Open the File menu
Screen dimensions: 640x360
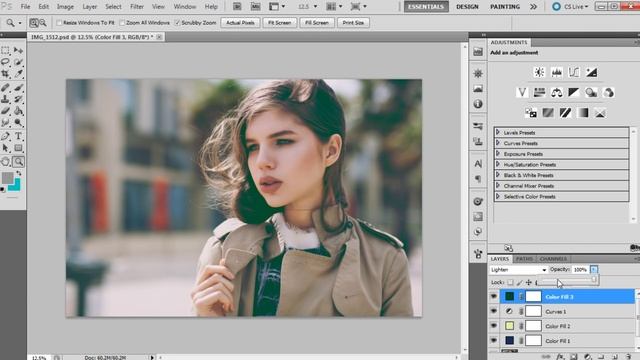click(x=25, y=7)
